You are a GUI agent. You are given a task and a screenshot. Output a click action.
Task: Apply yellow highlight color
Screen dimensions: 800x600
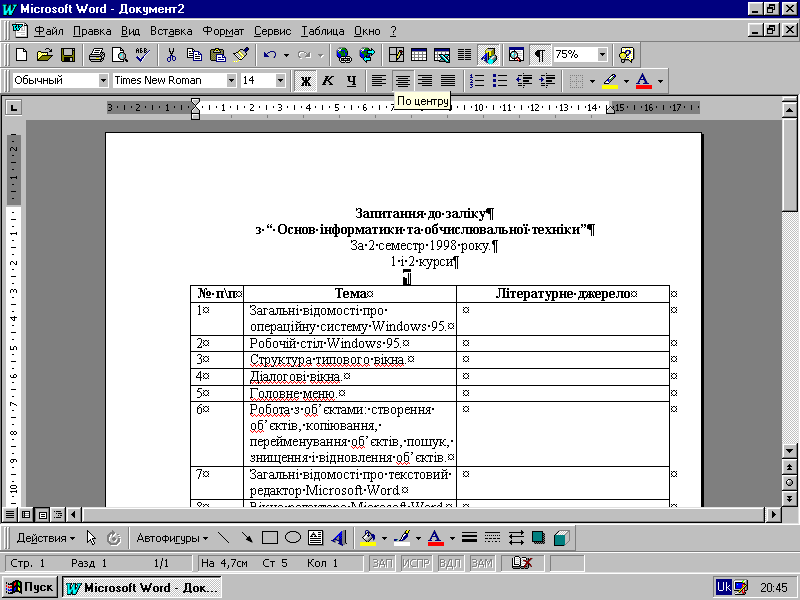tap(610, 81)
